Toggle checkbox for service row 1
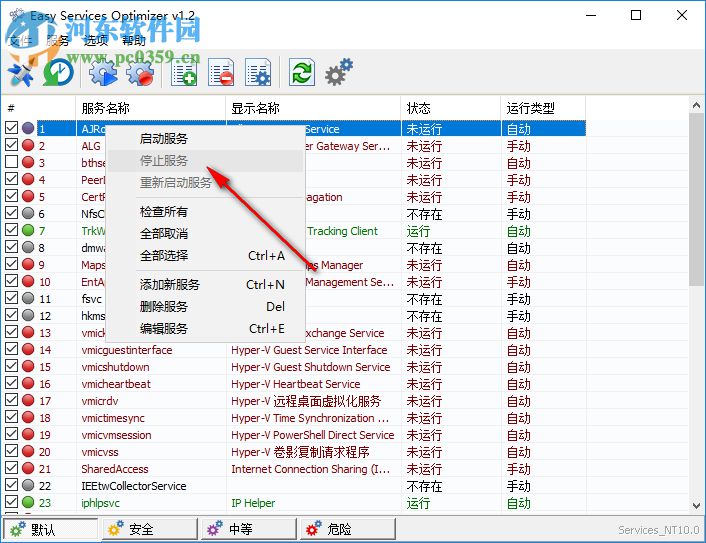Screen dimensions: 706x543 click(x=12, y=128)
